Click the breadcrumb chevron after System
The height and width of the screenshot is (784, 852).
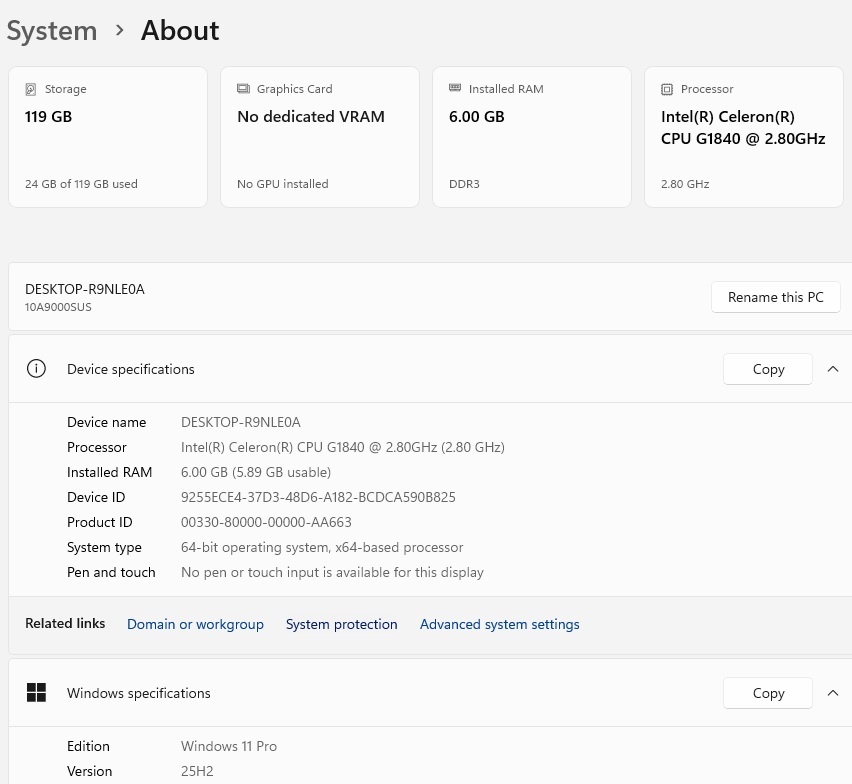(x=120, y=30)
